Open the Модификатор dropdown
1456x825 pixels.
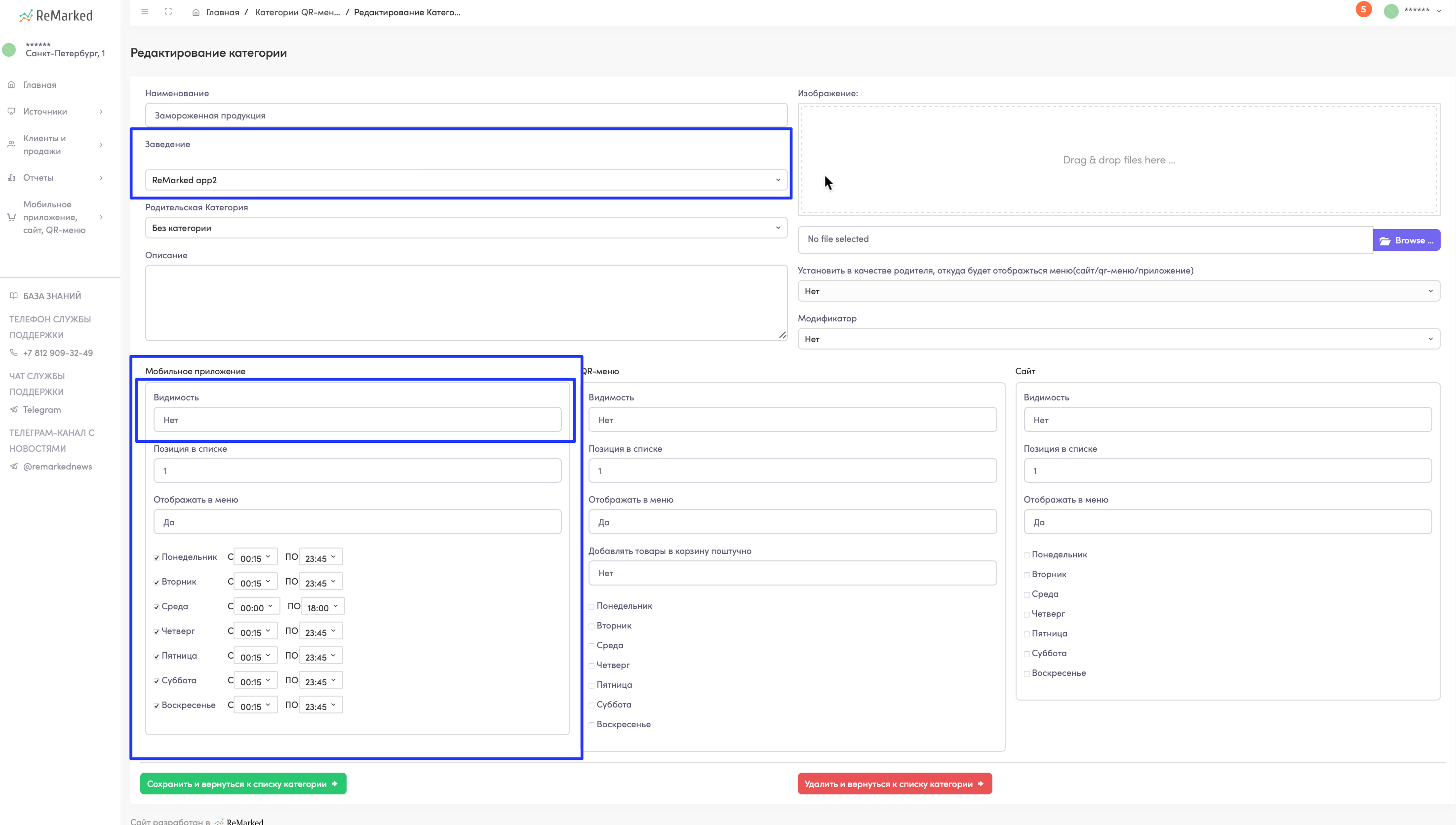[1118, 339]
